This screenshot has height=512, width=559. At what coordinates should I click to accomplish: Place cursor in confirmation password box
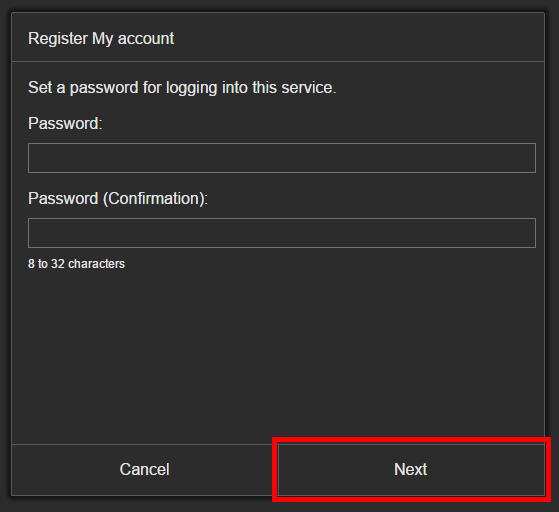tap(282, 233)
